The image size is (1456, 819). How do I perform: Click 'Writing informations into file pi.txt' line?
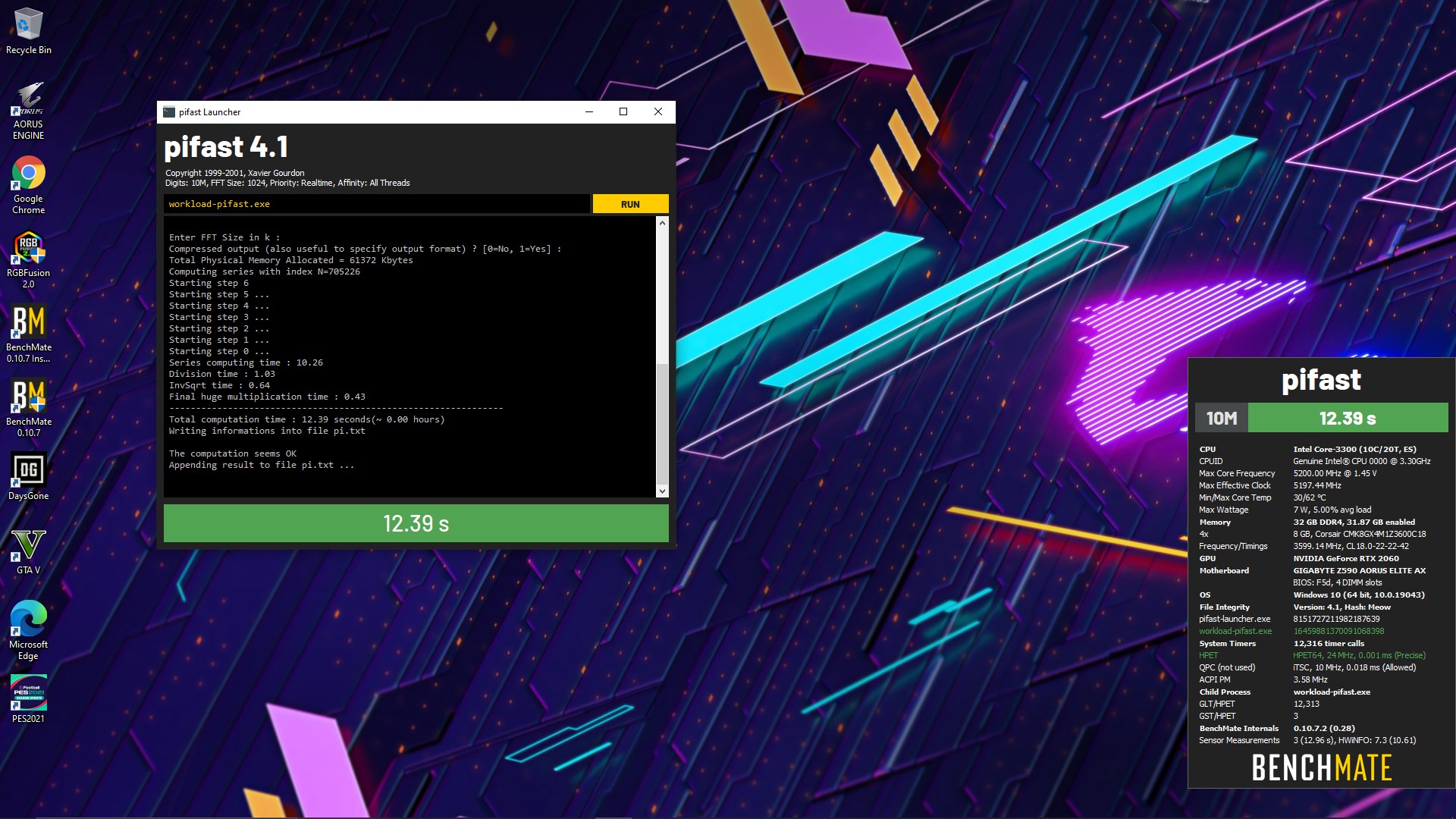pos(267,431)
